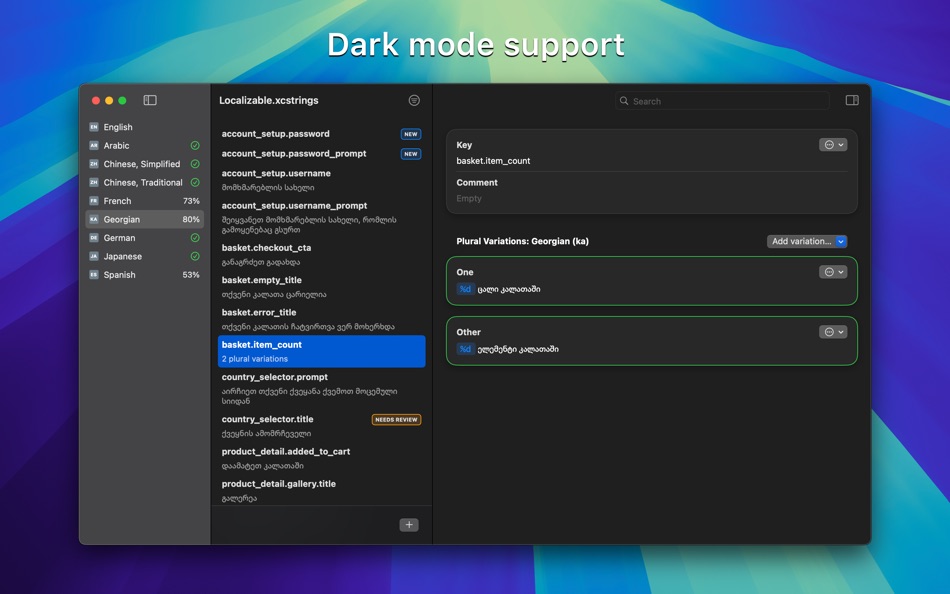950x594 pixels.
Task: Open the filter icon beside Localizable.xcstrings
Action: pos(414,101)
